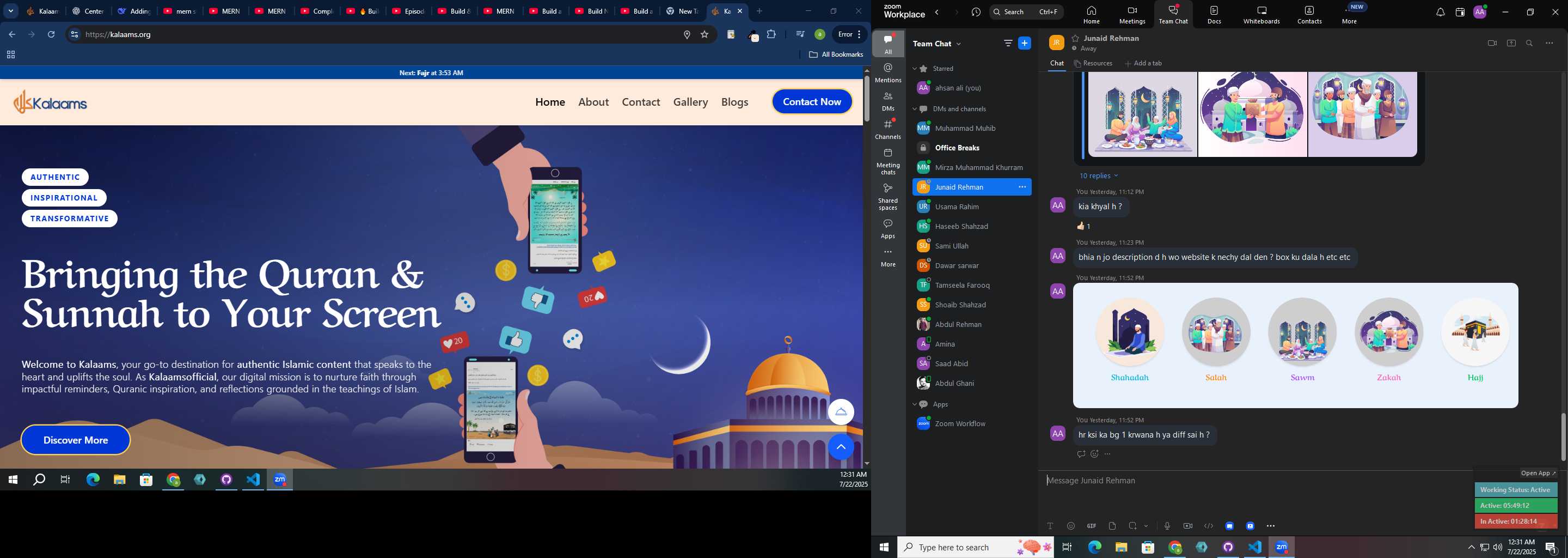Image resolution: width=1568 pixels, height=558 pixels.
Task: Open the chat header more options menu
Action: [1549, 43]
